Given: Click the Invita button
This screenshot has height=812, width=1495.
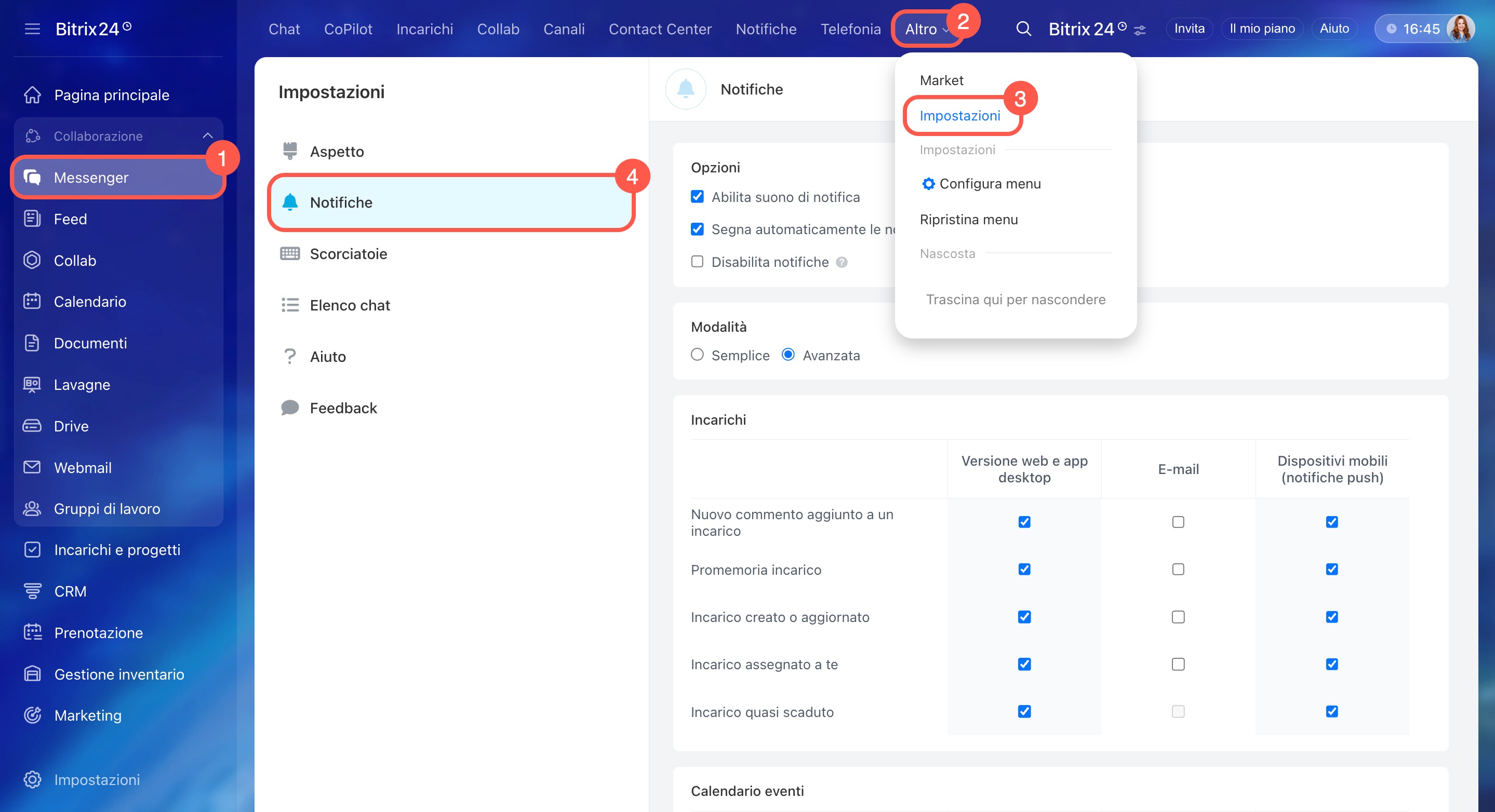Looking at the screenshot, I should (x=1189, y=29).
